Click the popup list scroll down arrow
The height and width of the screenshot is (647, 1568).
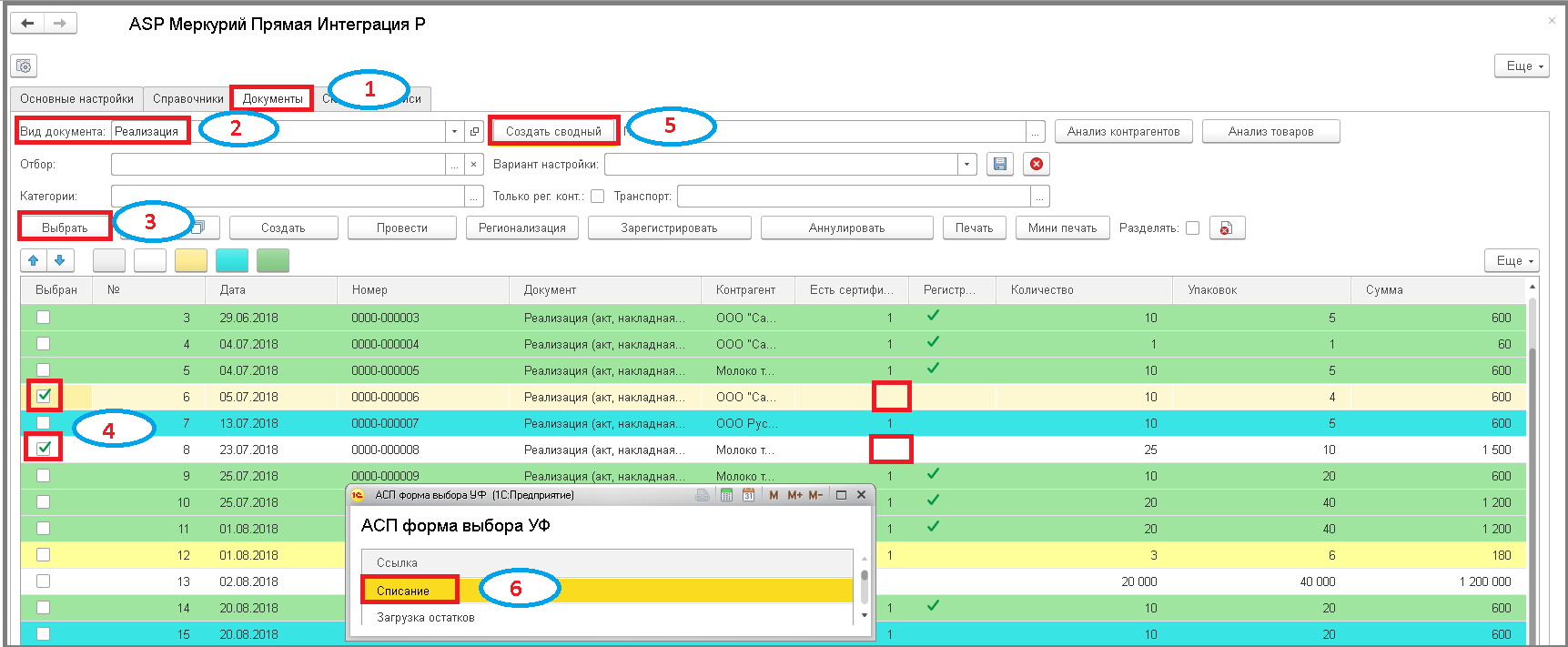click(x=865, y=616)
